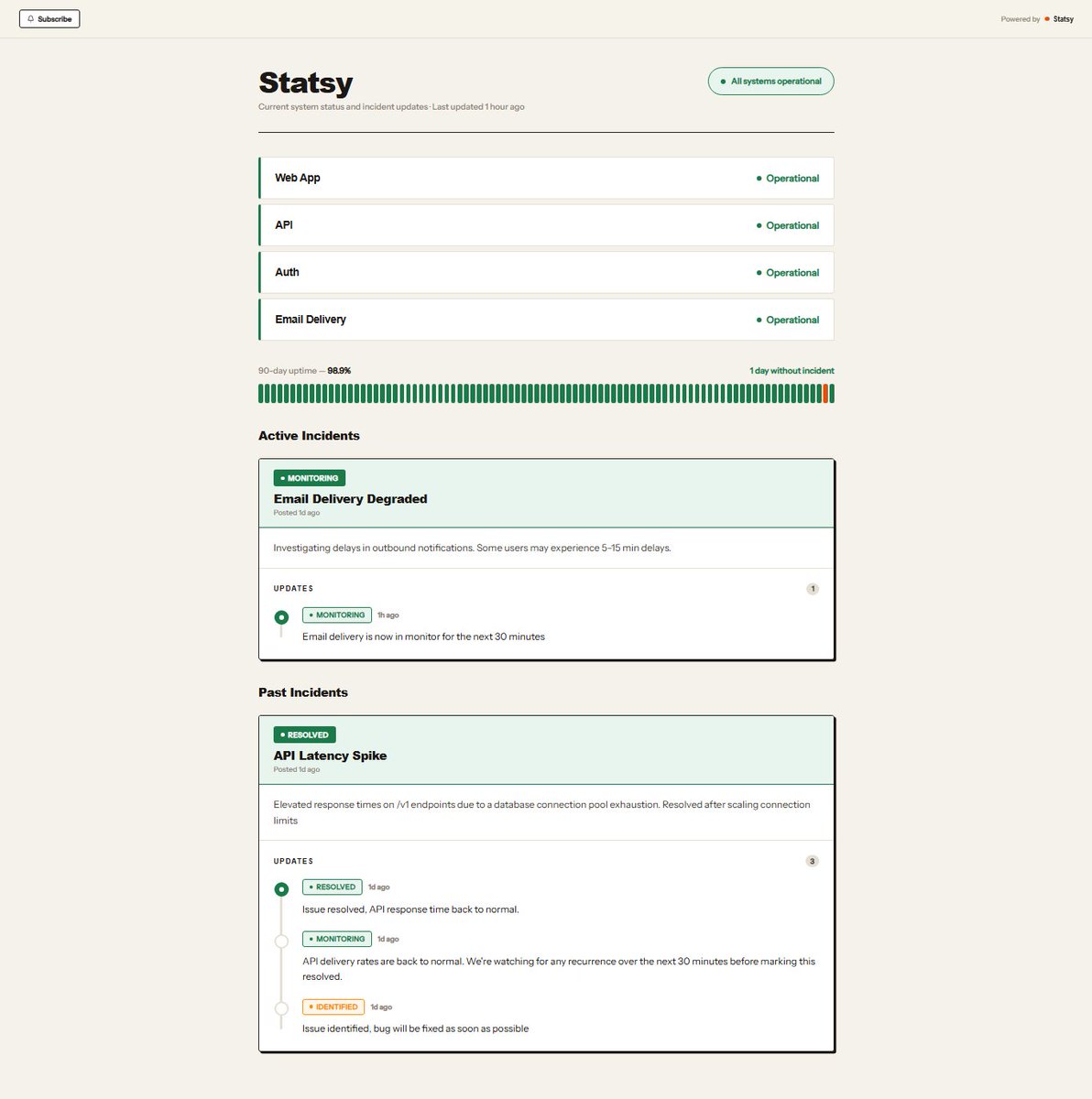Click Web App Operational status
Screen dimensions: 1092x1099
click(787, 179)
